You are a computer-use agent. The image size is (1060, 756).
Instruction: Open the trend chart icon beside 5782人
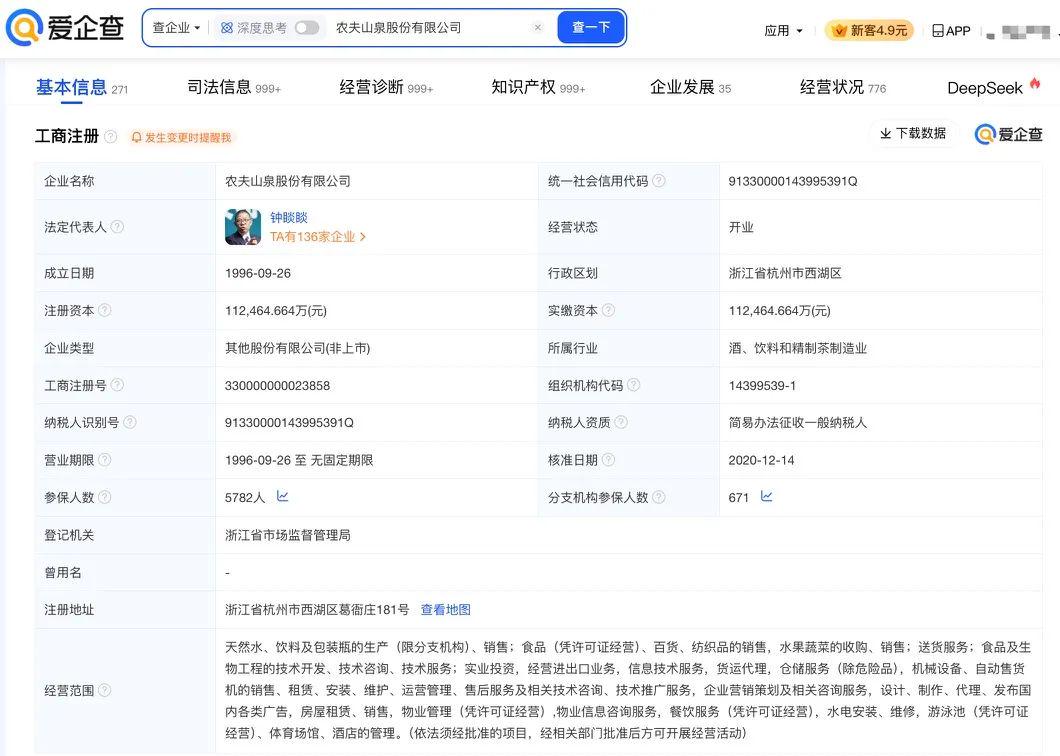pyautogui.click(x=283, y=496)
